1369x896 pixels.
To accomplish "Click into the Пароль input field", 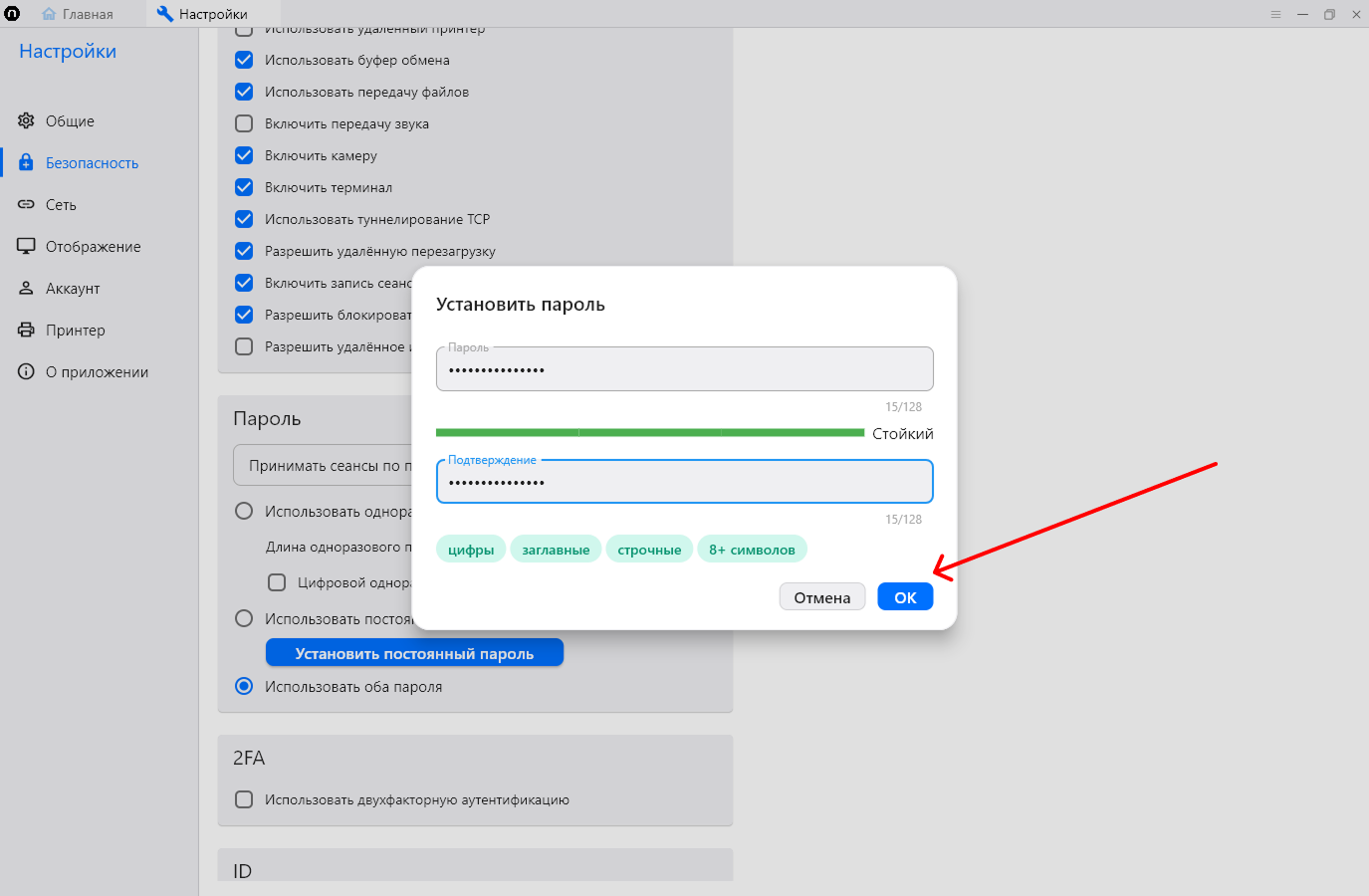I will [684, 370].
